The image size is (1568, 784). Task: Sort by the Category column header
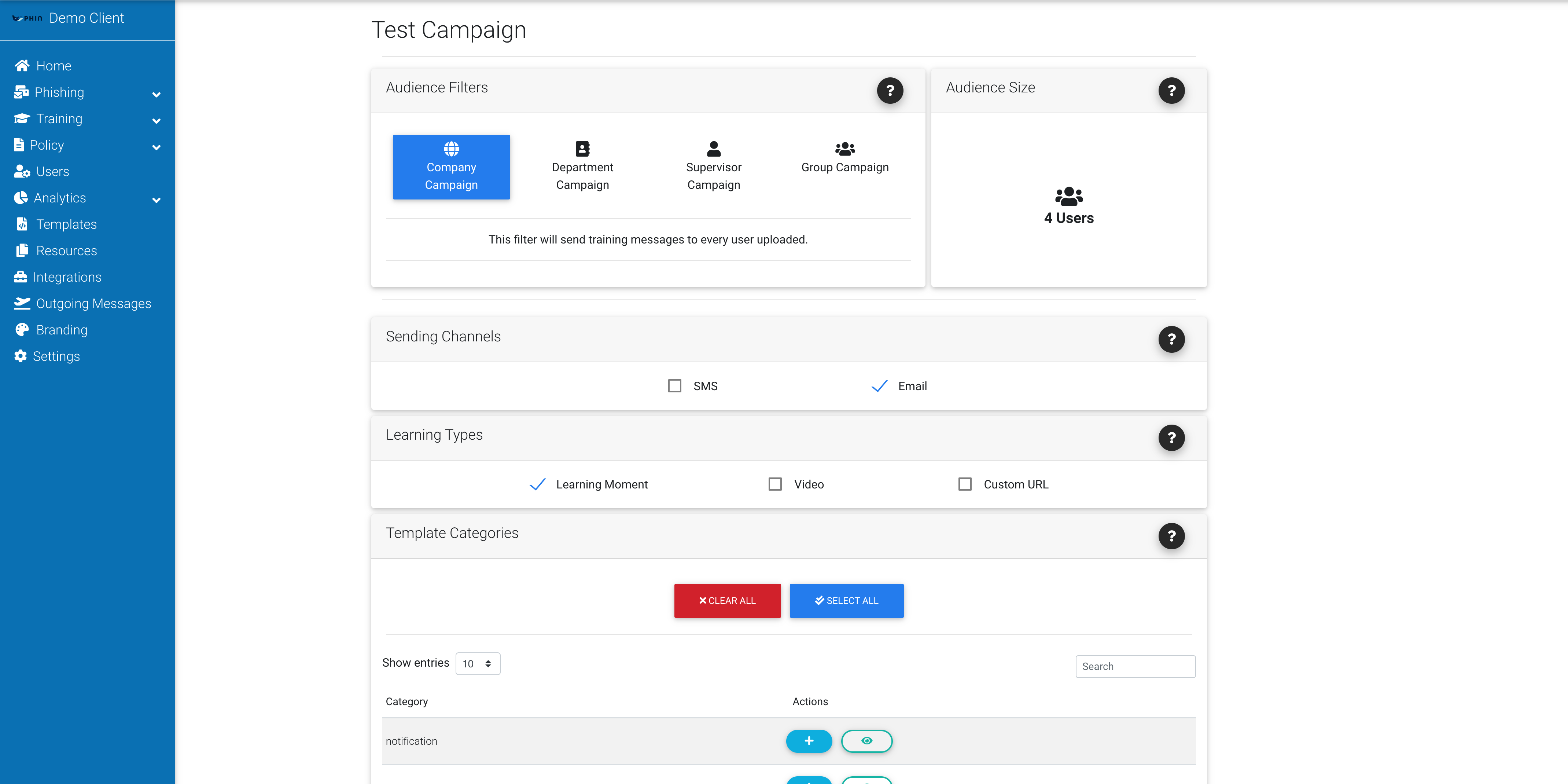pyautogui.click(x=406, y=702)
